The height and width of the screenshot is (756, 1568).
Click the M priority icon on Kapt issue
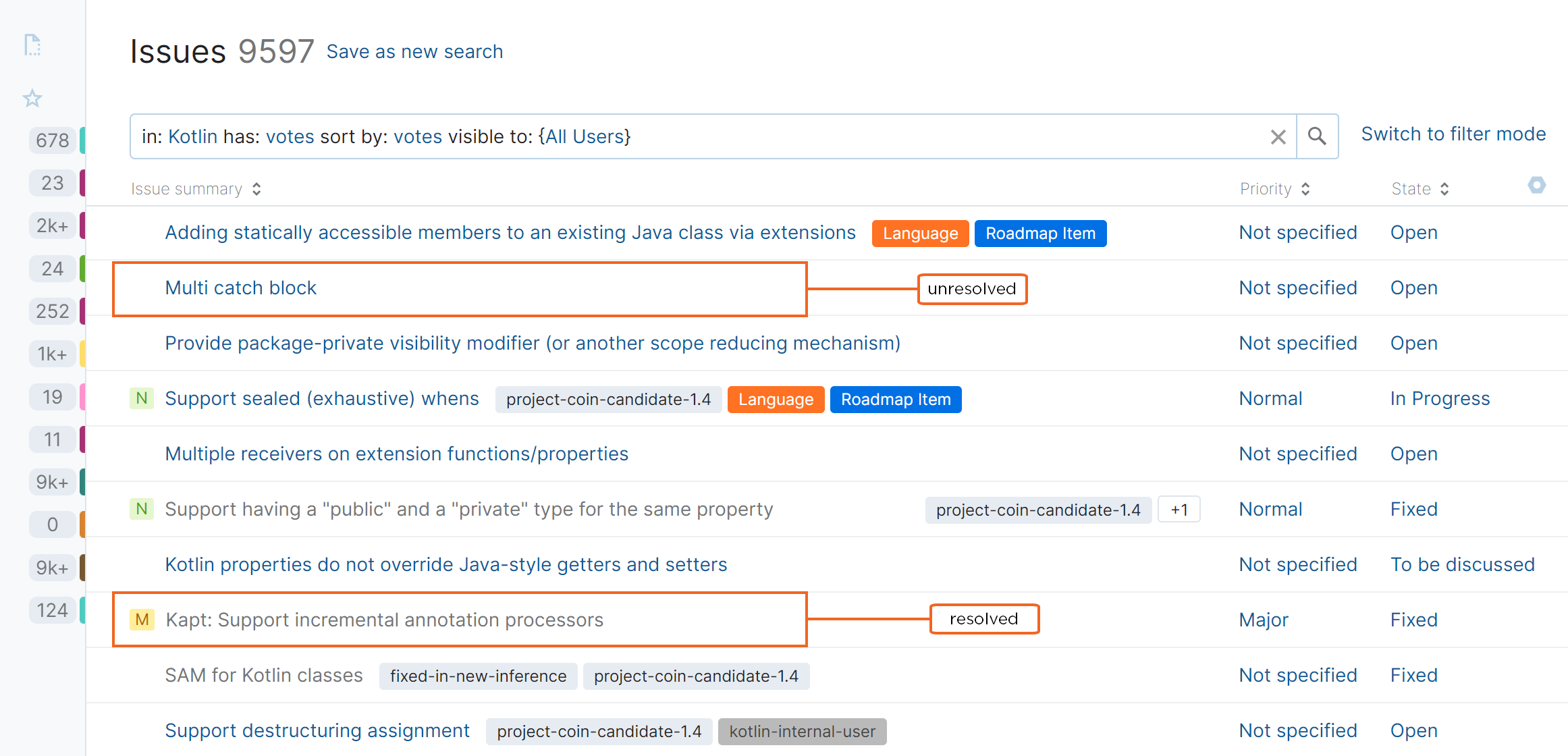142,620
